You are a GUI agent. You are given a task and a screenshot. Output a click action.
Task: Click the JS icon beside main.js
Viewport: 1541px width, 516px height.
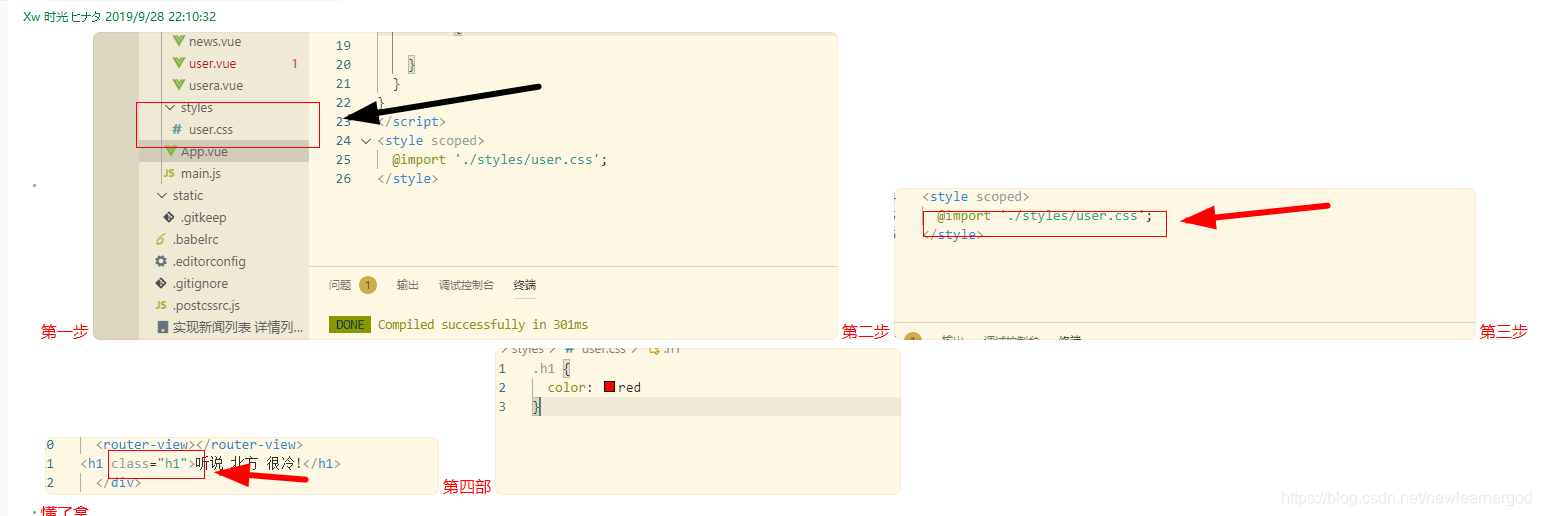[x=169, y=174]
